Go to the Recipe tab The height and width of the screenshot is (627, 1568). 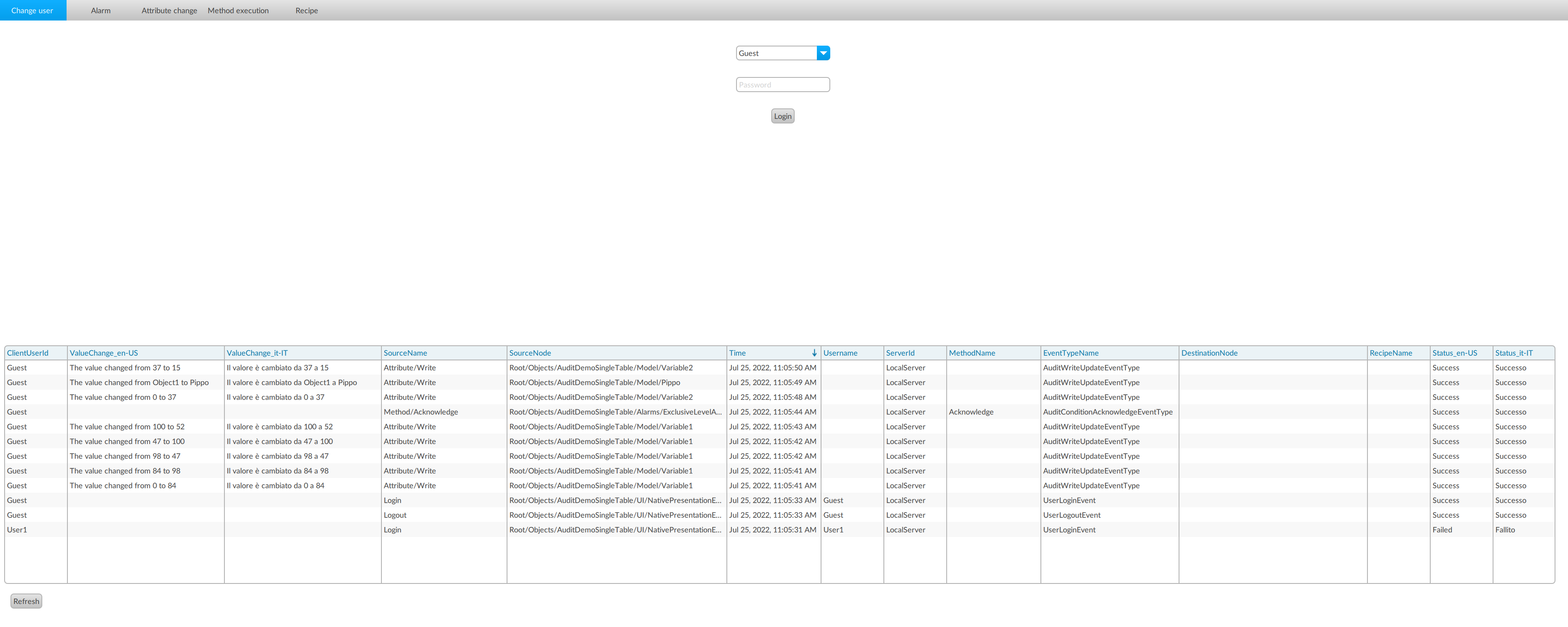pos(306,10)
